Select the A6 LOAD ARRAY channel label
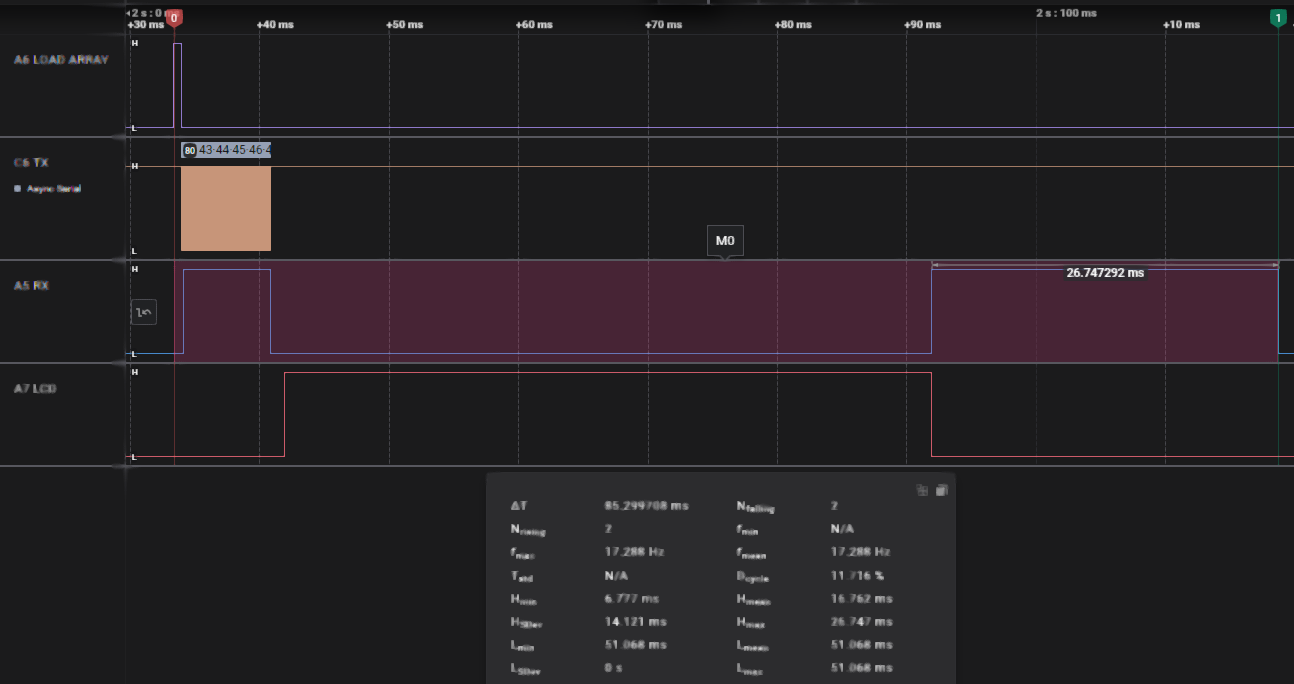 (x=60, y=59)
